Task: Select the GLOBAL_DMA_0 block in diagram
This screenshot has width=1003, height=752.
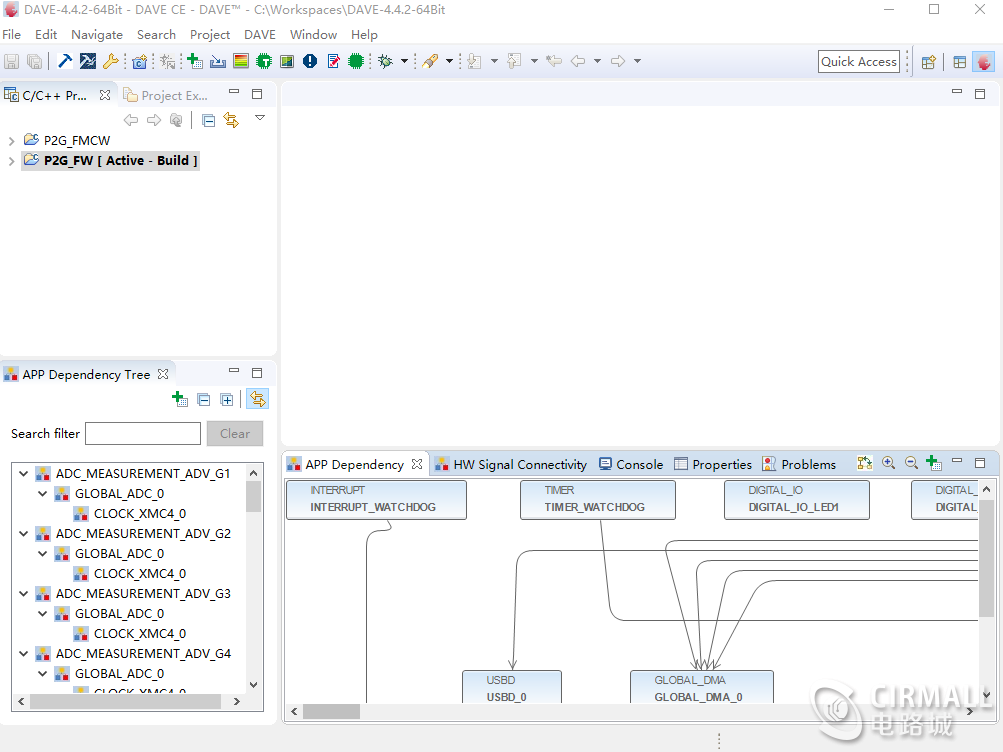Action: pyautogui.click(x=700, y=689)
